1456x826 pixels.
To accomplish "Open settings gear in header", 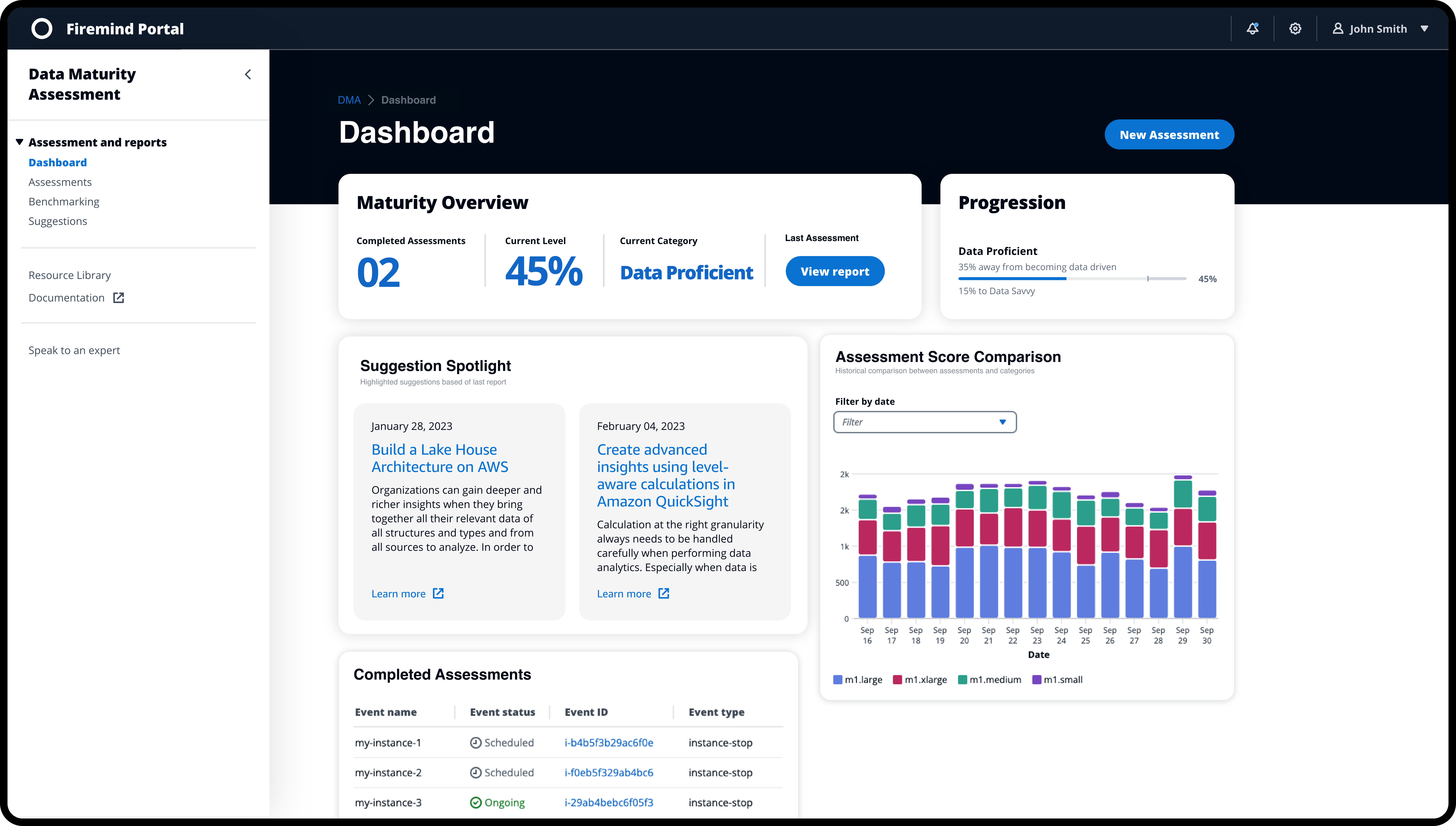I will (x=1295, y=28).
